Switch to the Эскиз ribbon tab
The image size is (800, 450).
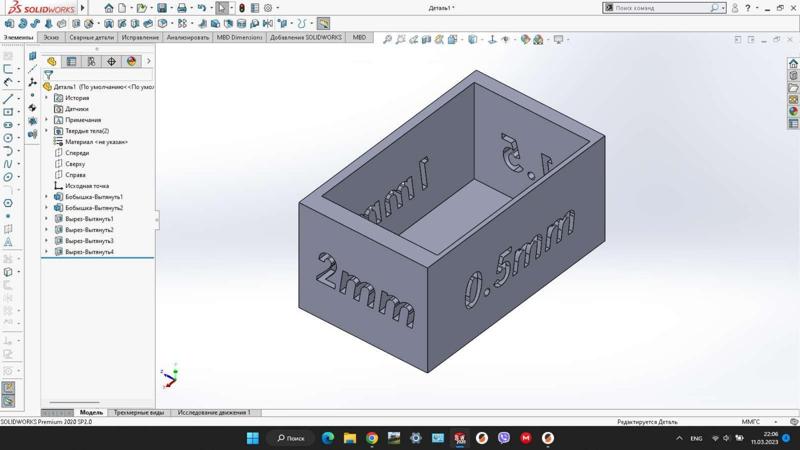coord(51,37)
